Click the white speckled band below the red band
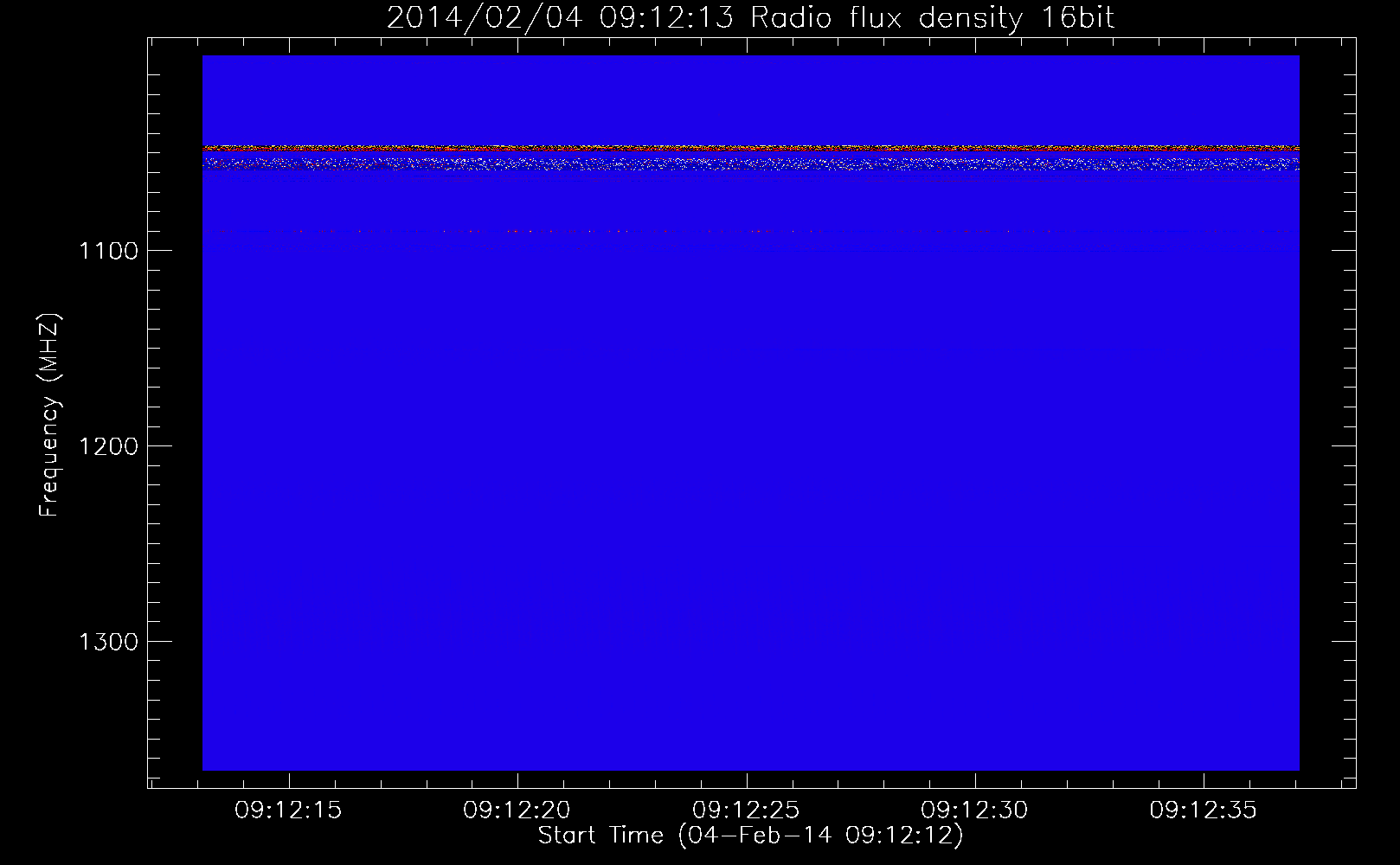This screenshot has width=1400, height=865. coord(750,163)
